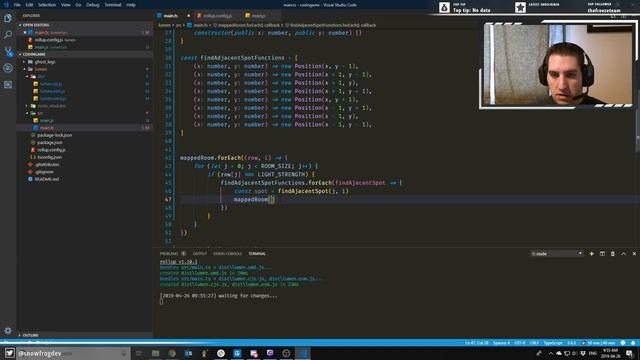Open the Explorer view in activity bar
The image size is (640, 360).
[x=8, y=18]
